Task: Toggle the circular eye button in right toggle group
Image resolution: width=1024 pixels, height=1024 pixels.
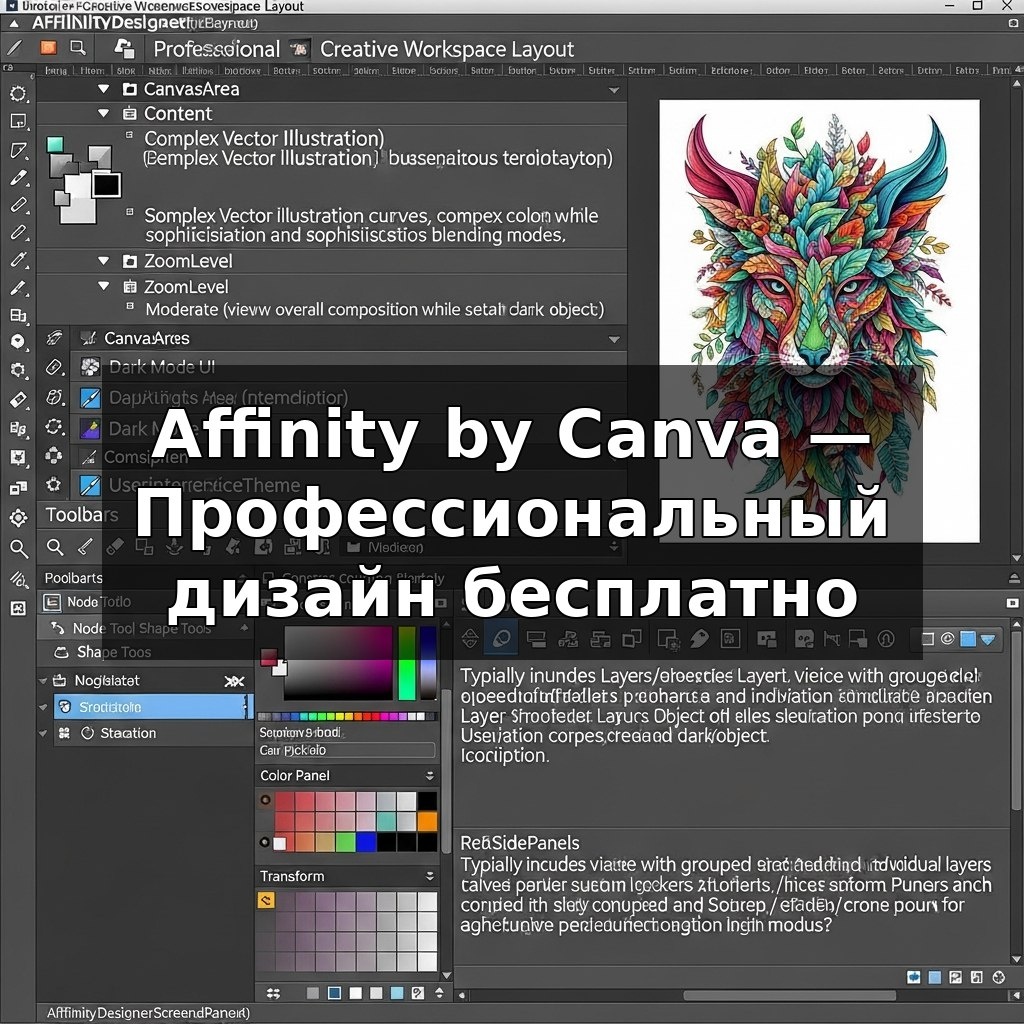Action: click(x=947, y=639)
